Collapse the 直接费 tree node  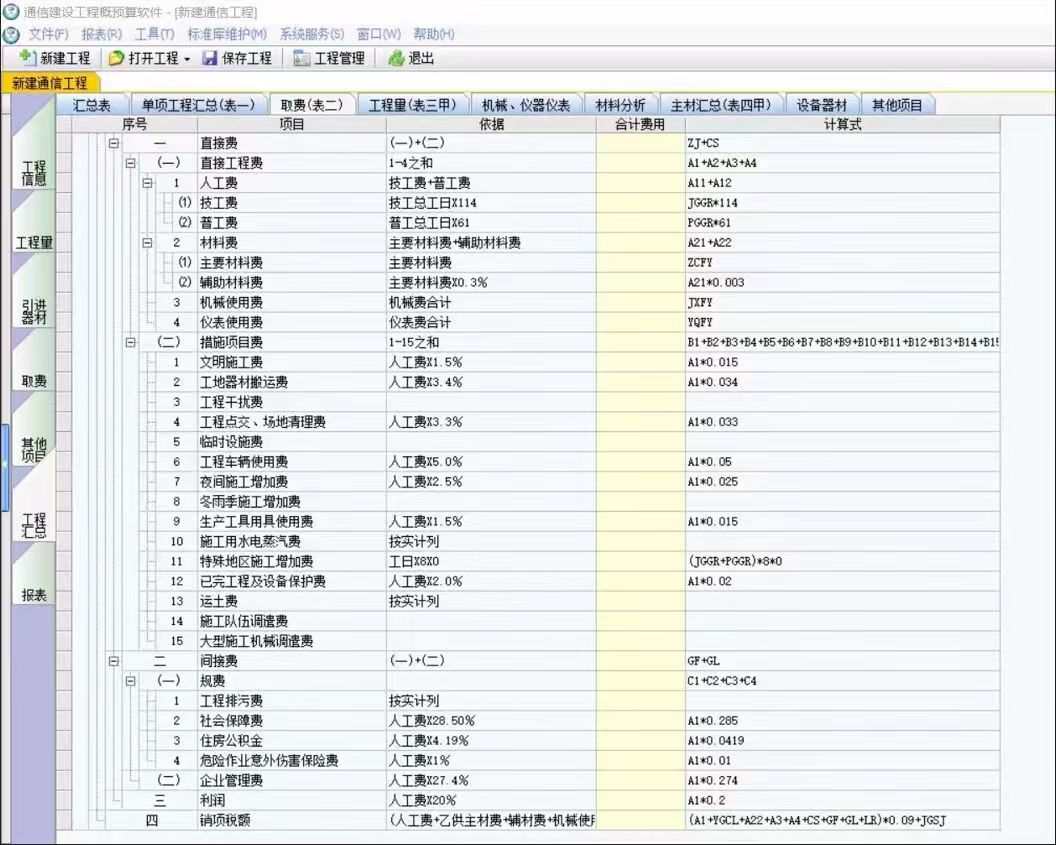coord(113,143)
